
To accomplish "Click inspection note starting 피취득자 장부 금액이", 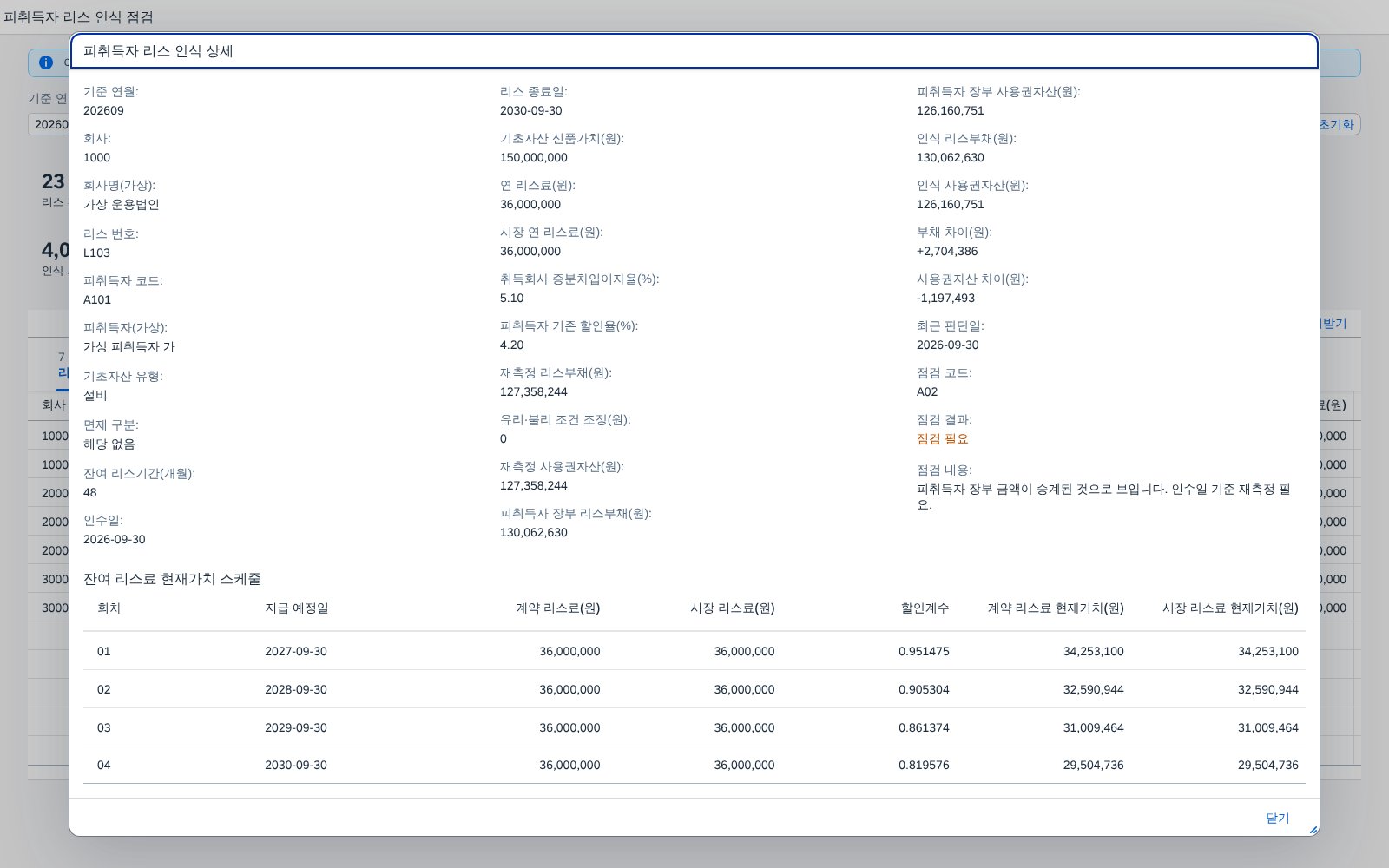I will point(1103,496).
